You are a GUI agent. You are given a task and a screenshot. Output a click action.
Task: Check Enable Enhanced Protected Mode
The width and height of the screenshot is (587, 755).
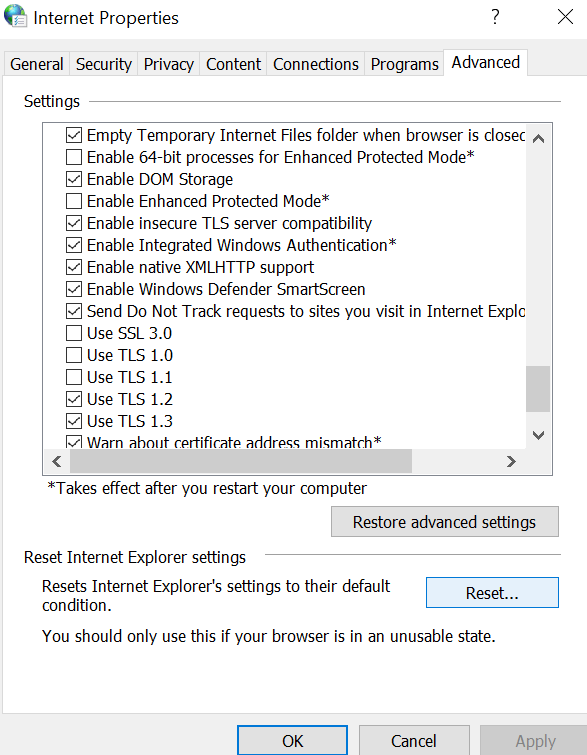(74, 201)
